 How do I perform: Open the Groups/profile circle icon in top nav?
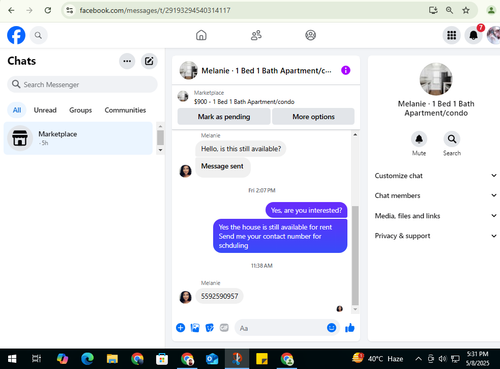(x=310, y=35)
